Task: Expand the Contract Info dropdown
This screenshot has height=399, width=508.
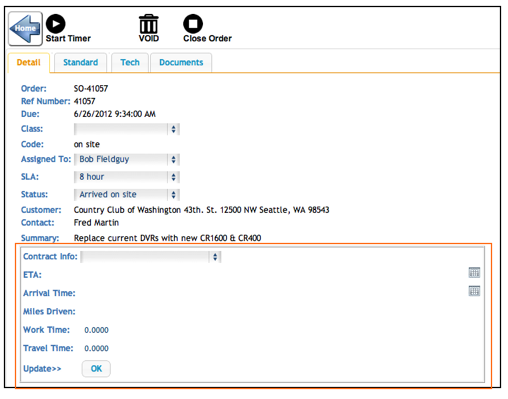Action: pos(151,257)
